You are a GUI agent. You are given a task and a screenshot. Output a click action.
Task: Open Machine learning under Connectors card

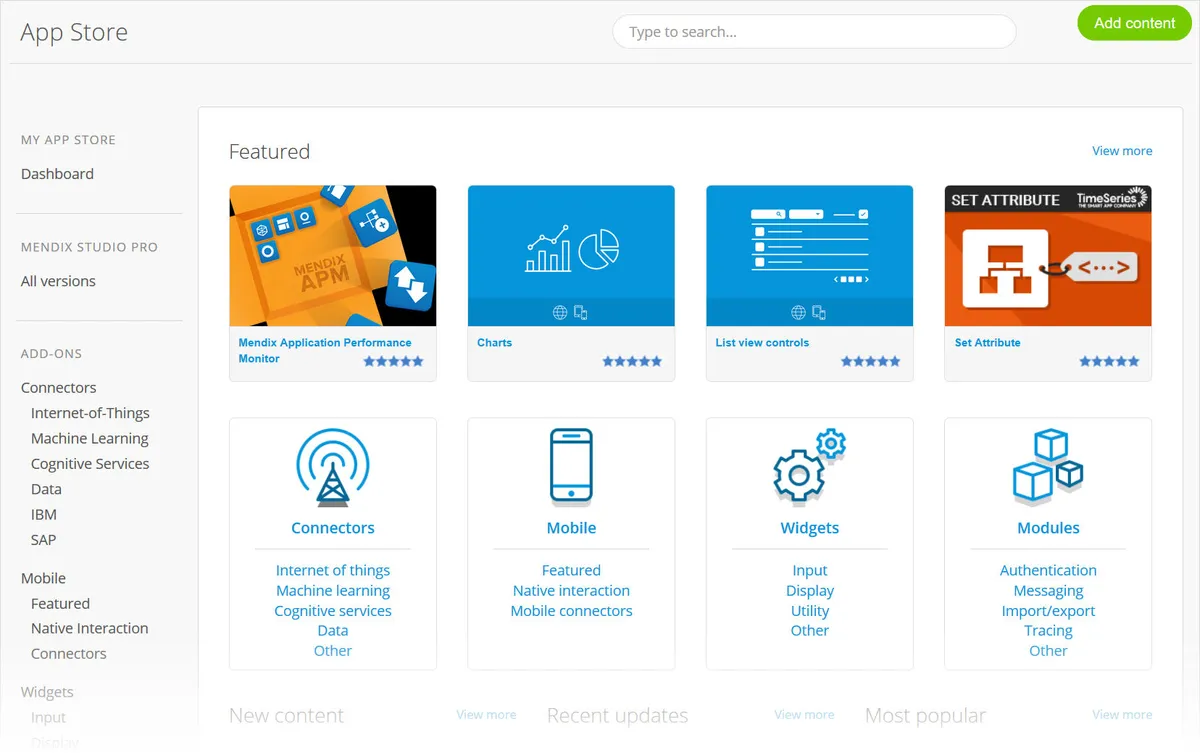pyautogui.click(x=333, y=591)
